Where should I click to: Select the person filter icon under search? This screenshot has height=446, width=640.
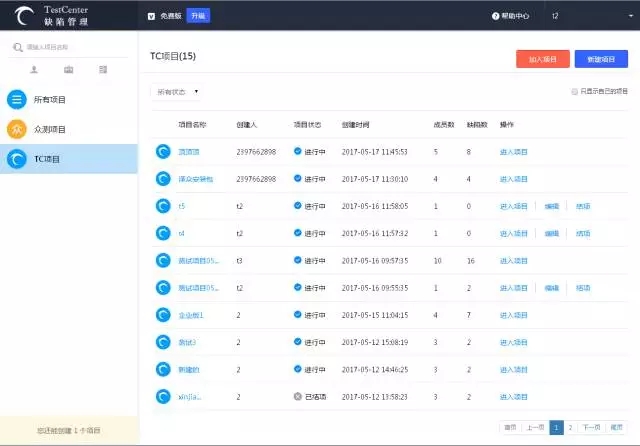pyautogui.click(x=35, y=69)
